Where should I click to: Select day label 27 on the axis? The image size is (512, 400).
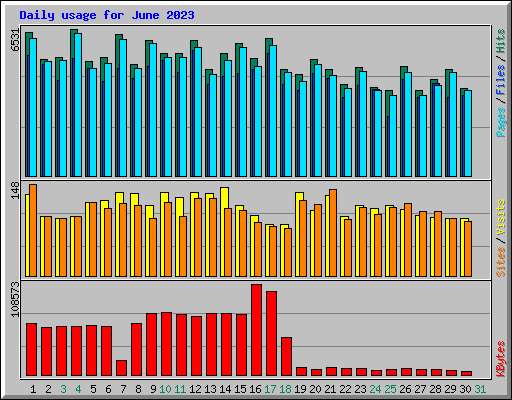420,389
